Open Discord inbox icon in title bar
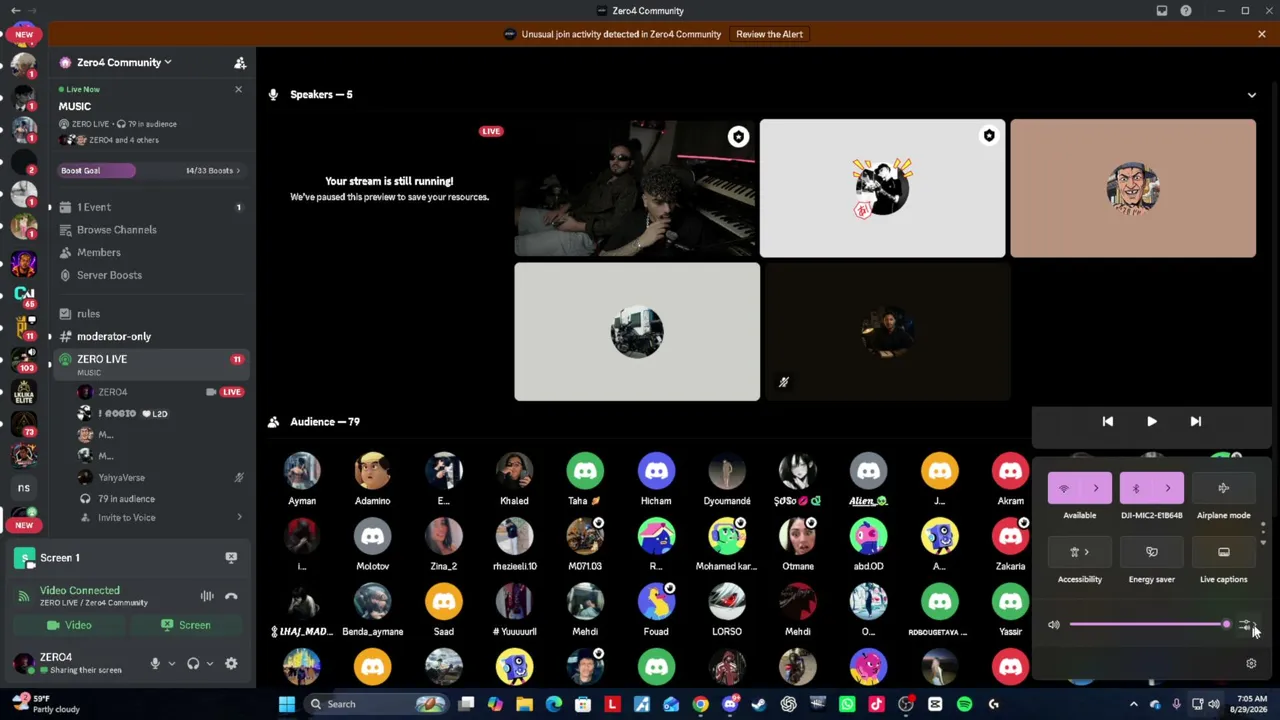This screenshot has height=720, width=1280. click(x=1162, y=11)
